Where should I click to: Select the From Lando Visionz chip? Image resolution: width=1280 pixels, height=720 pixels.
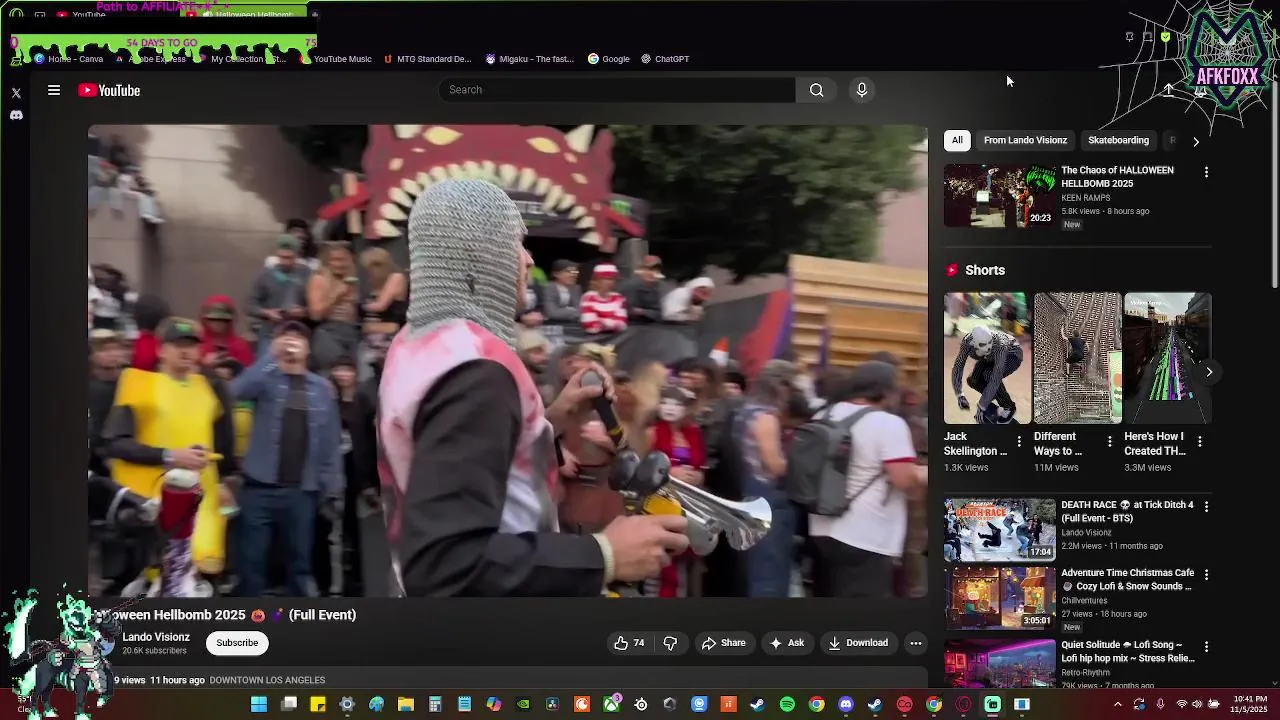pos(1025,140)
